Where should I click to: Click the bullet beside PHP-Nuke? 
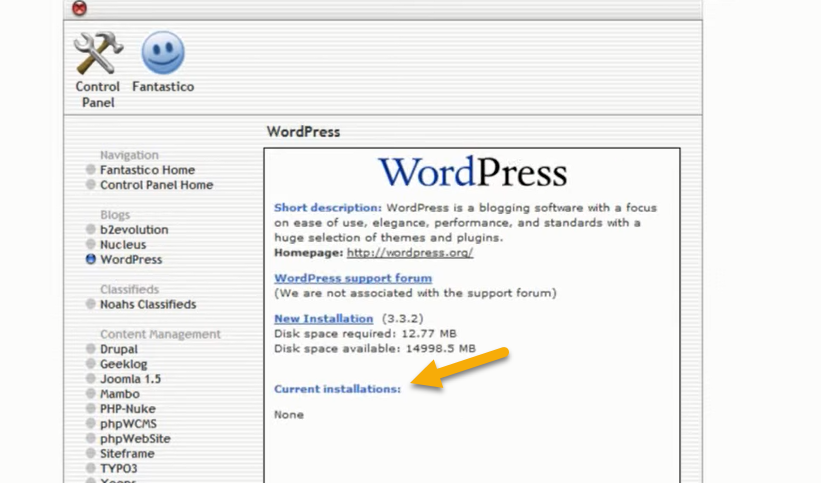click(91, 408)
